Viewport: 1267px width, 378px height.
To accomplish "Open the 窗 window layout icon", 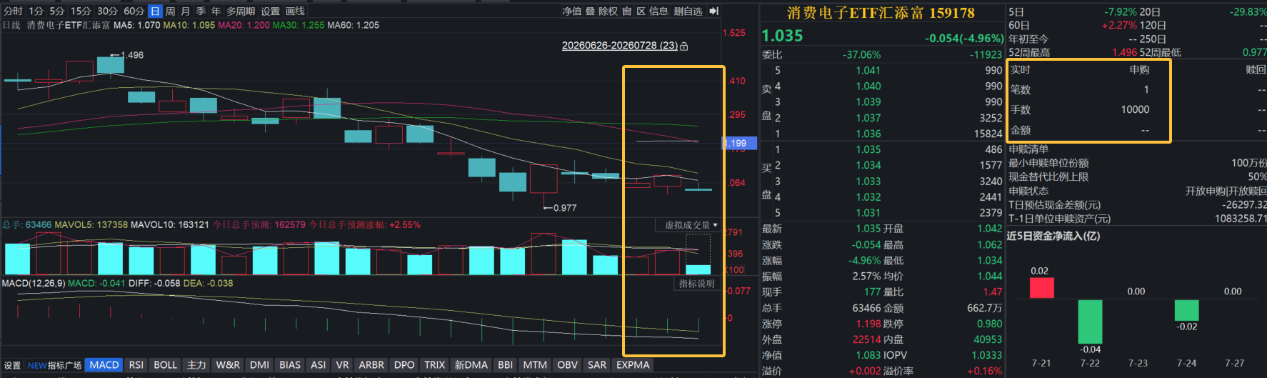I will 627,11.
